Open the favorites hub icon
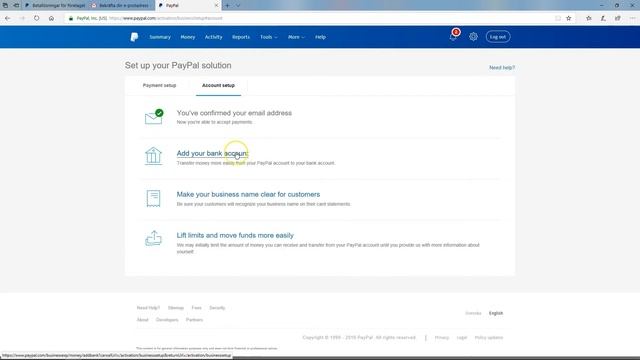The width and height of the screenshot is (640, 360). pos(589,18)
